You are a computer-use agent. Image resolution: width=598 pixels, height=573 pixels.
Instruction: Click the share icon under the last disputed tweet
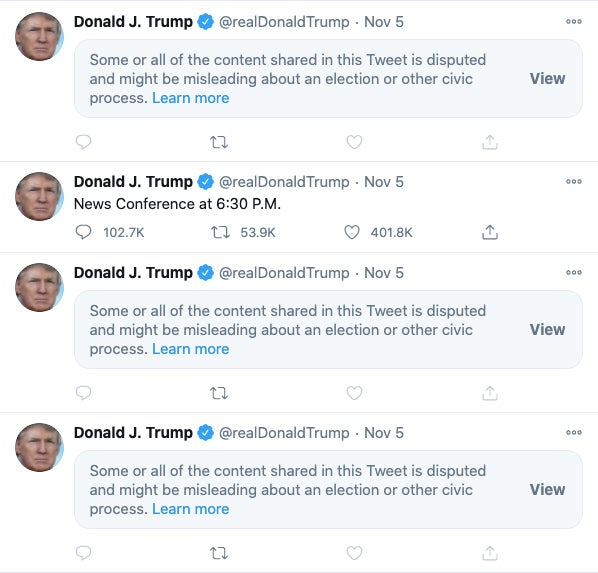tap(490, 552)
